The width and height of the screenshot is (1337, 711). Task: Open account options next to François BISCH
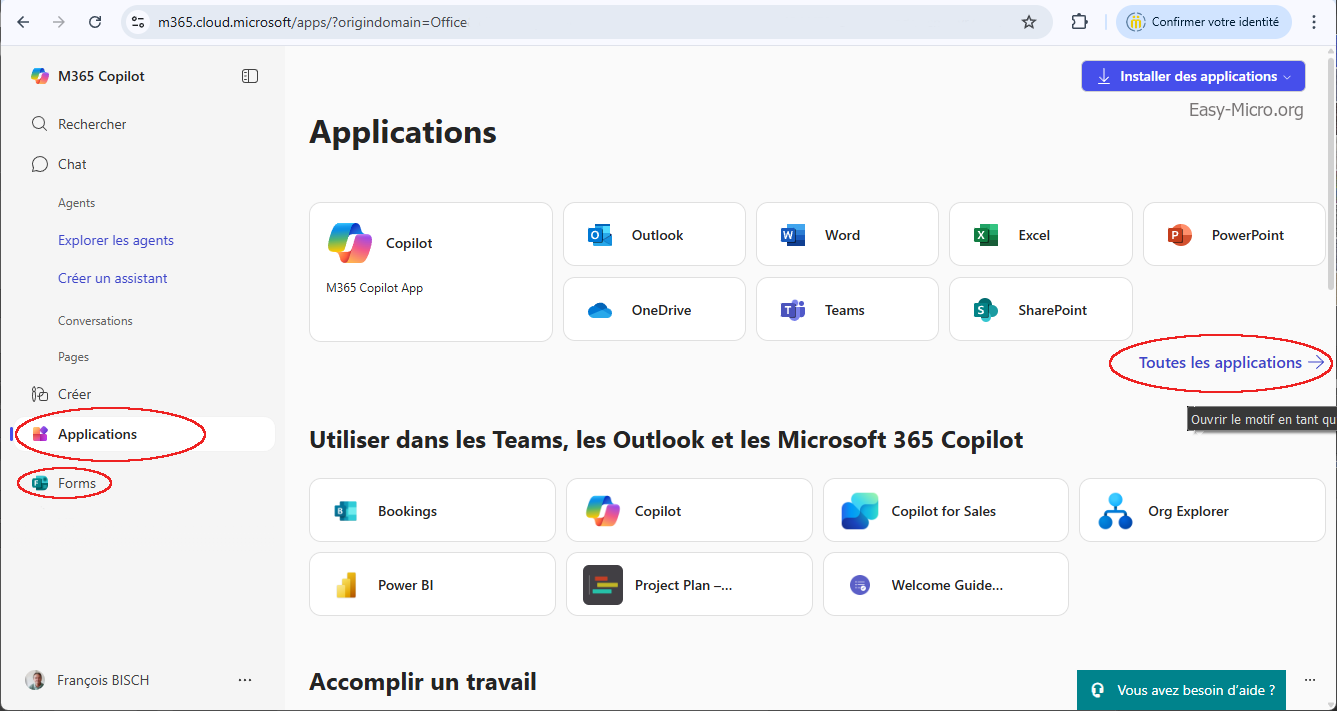(245, 680)
